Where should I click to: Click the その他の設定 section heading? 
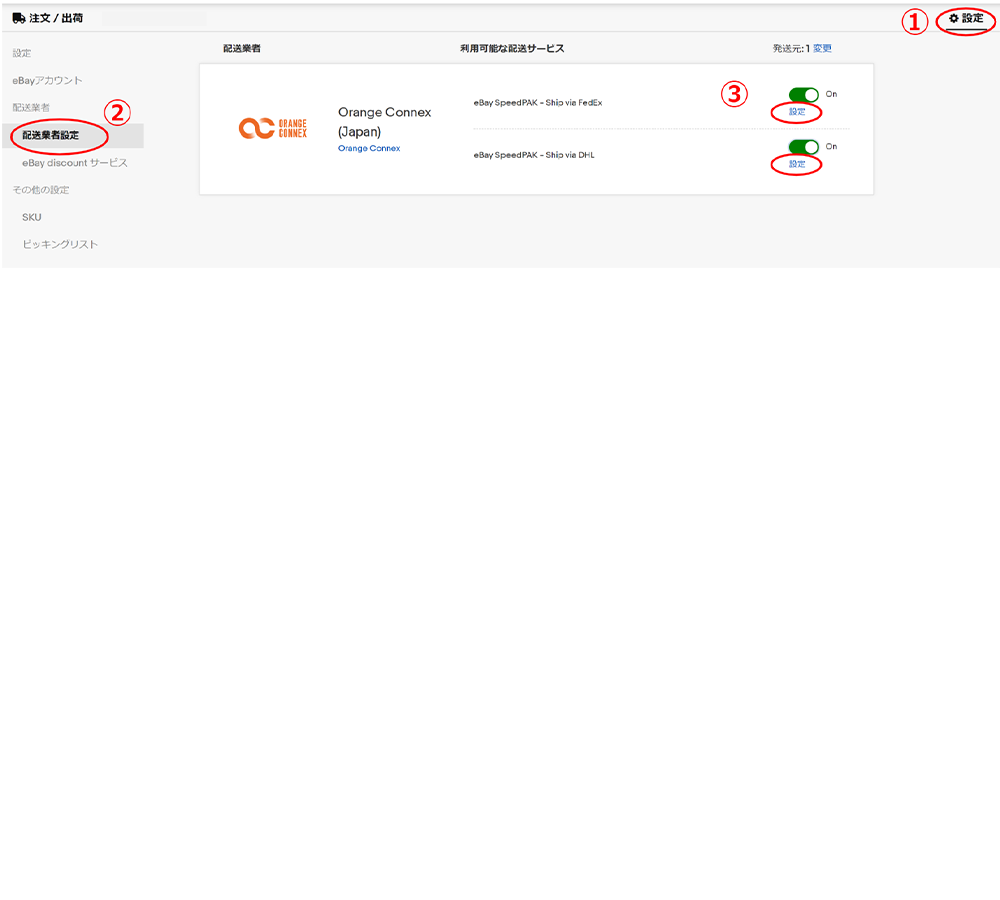[x=41, y=190]
